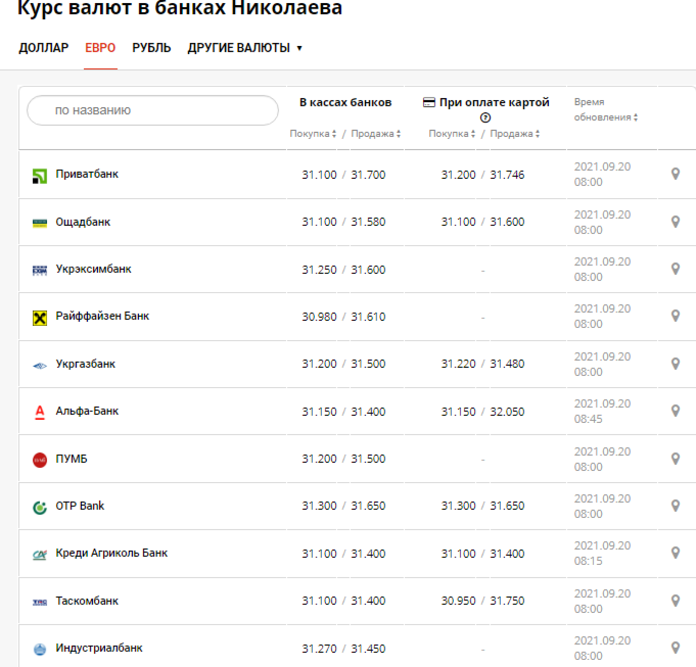Focus the 'по названию' search field
696x667 pixels.
[153, 110]
